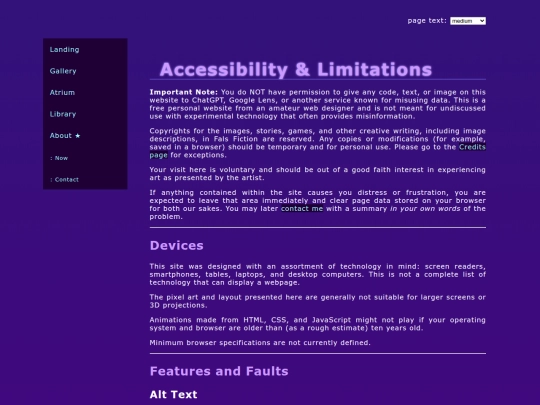Click the Accessibility & Limitations heading
Screen dimensions: 540x405
tap(295, 70)
